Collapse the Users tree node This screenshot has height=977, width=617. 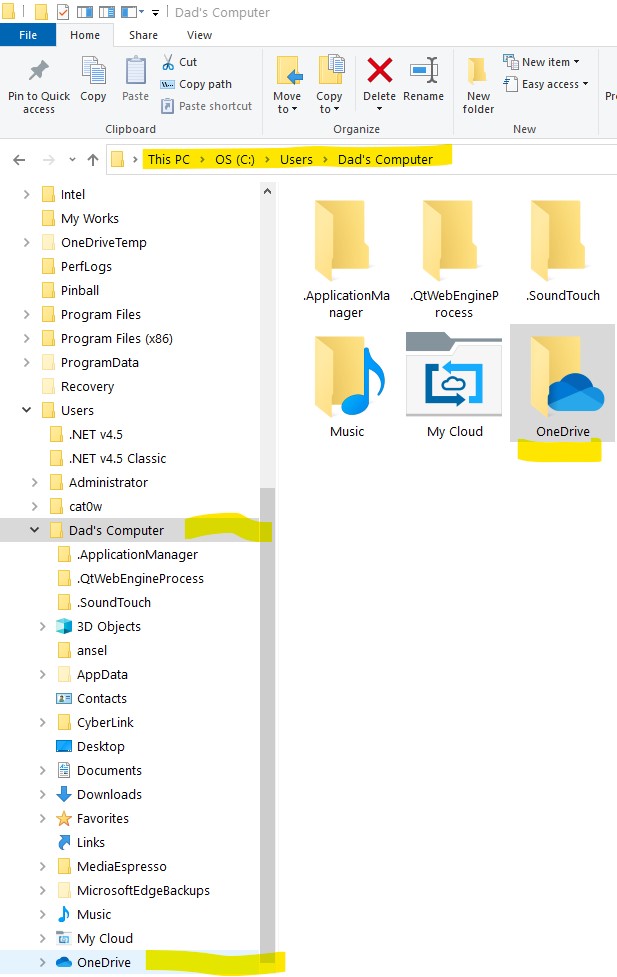26,410
